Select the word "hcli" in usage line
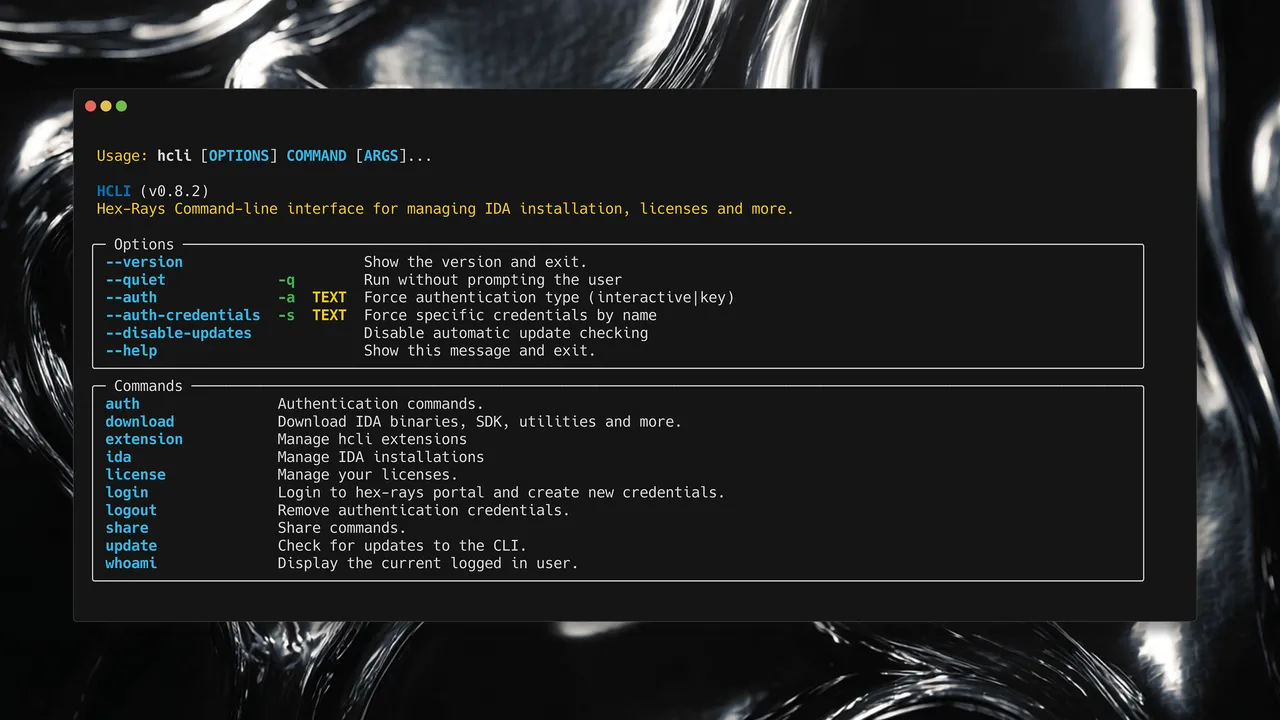The image size is (1280, 720). (174, 156)
